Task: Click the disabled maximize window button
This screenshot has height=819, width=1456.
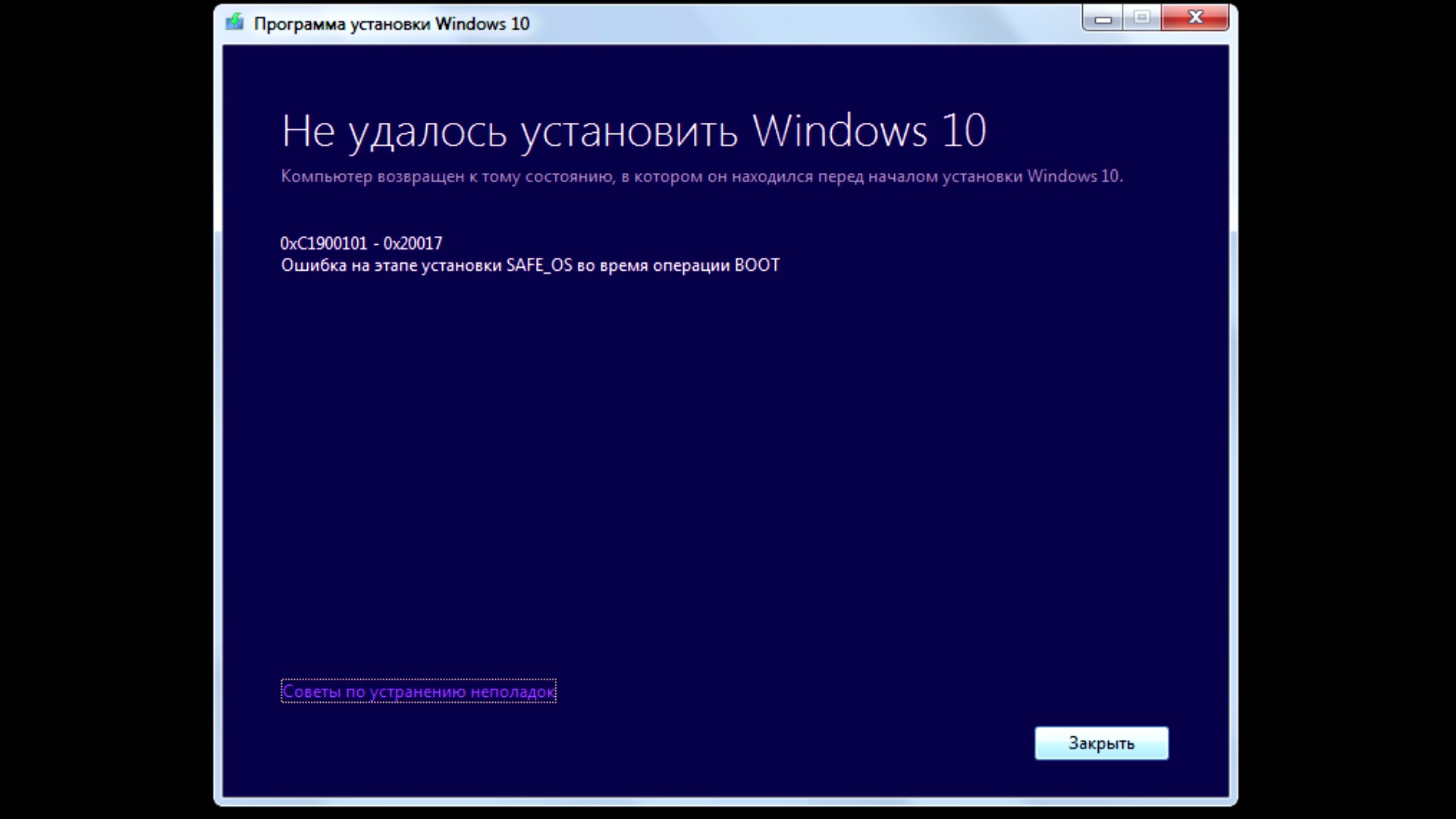Action: [x=1142, y=18]
